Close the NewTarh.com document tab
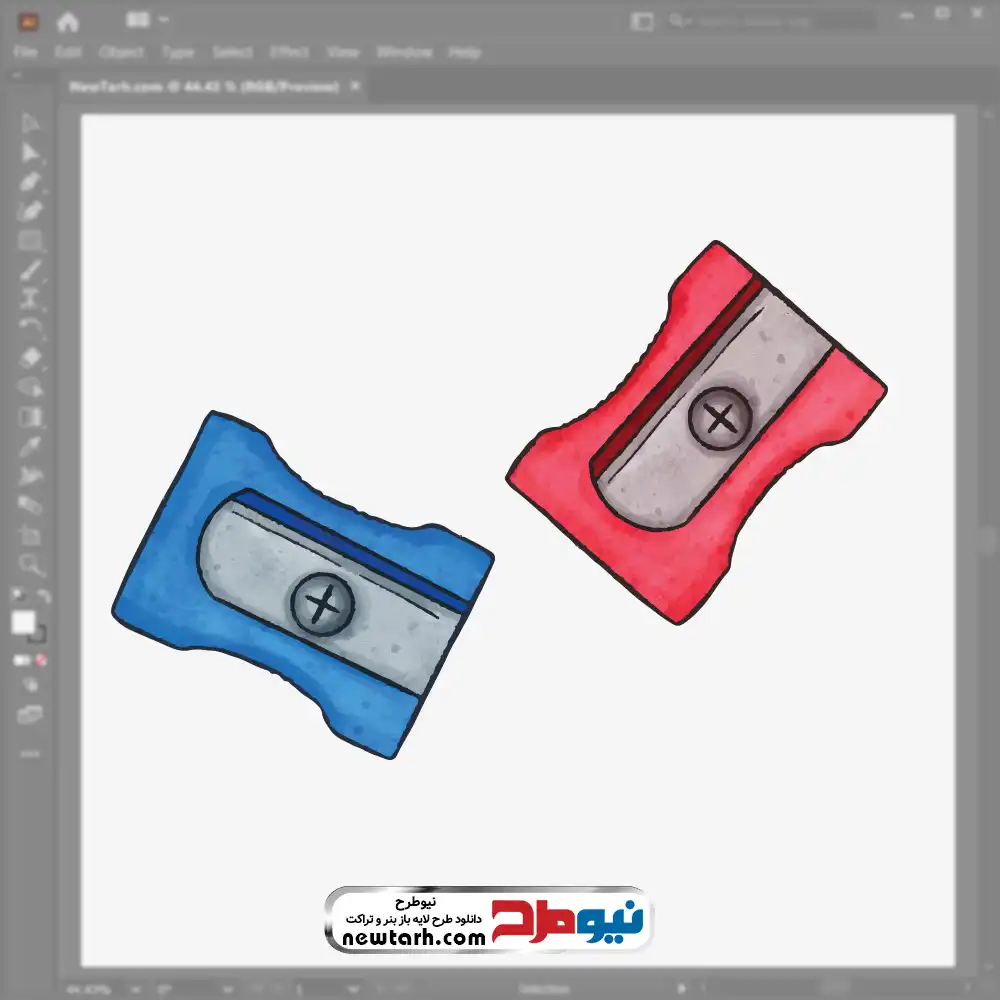This screenshot has width=1000, height=1000. 353,87
